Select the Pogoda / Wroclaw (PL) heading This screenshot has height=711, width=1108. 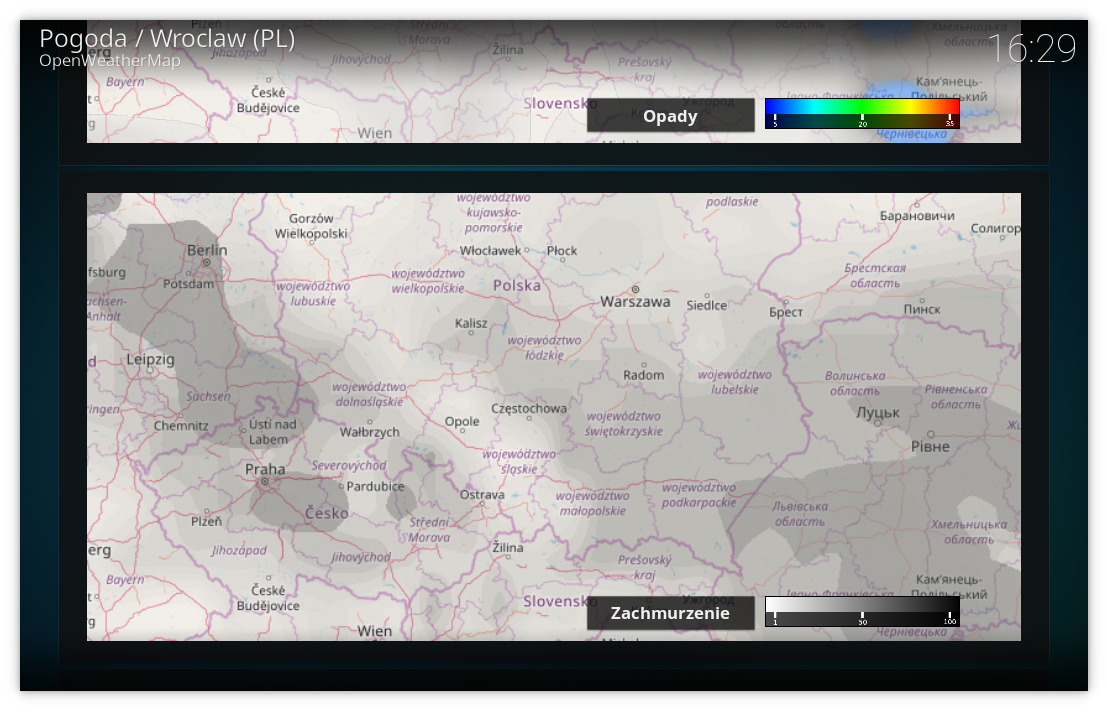167,38
